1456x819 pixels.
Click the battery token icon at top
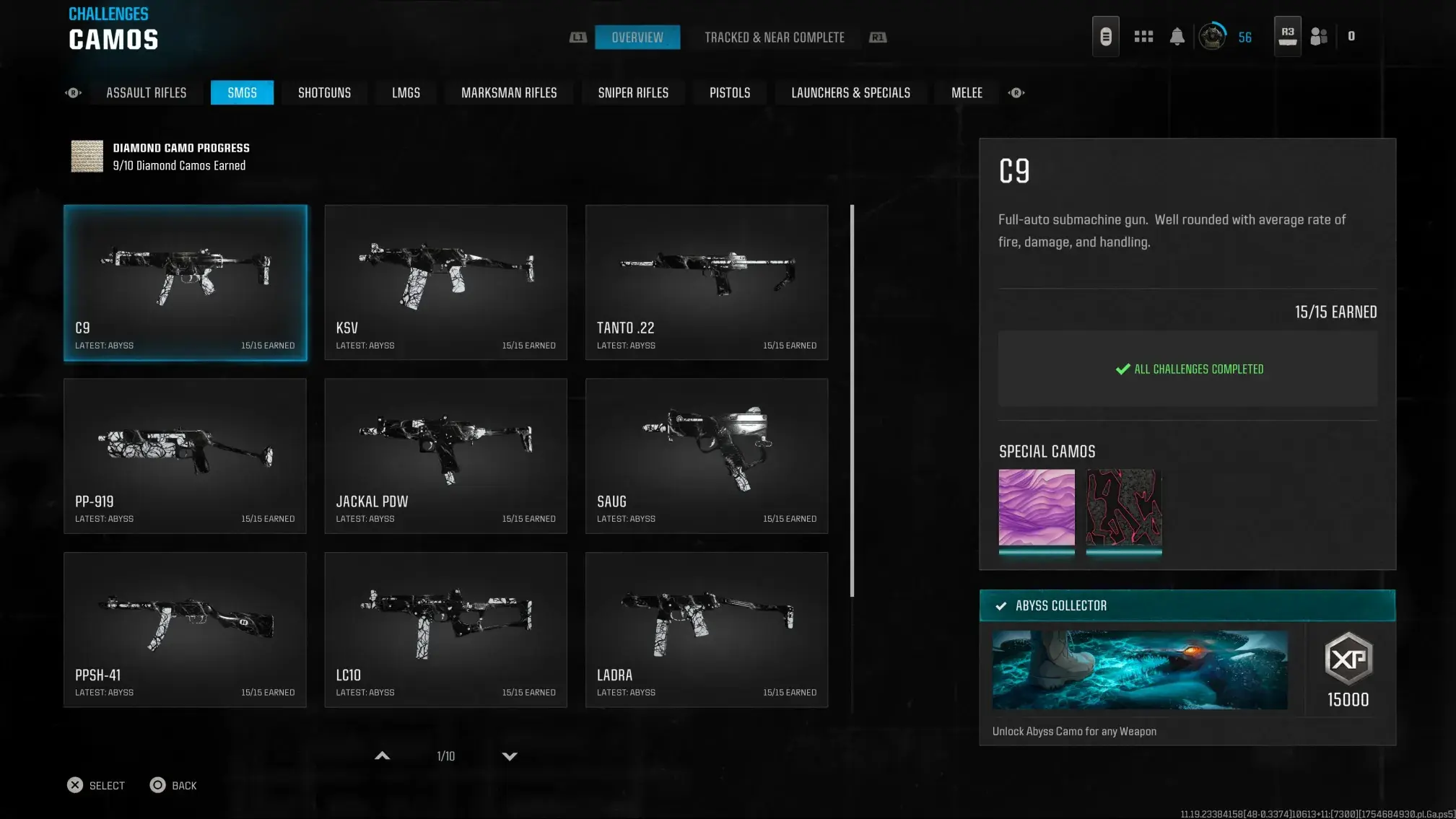pos(1105,36)
